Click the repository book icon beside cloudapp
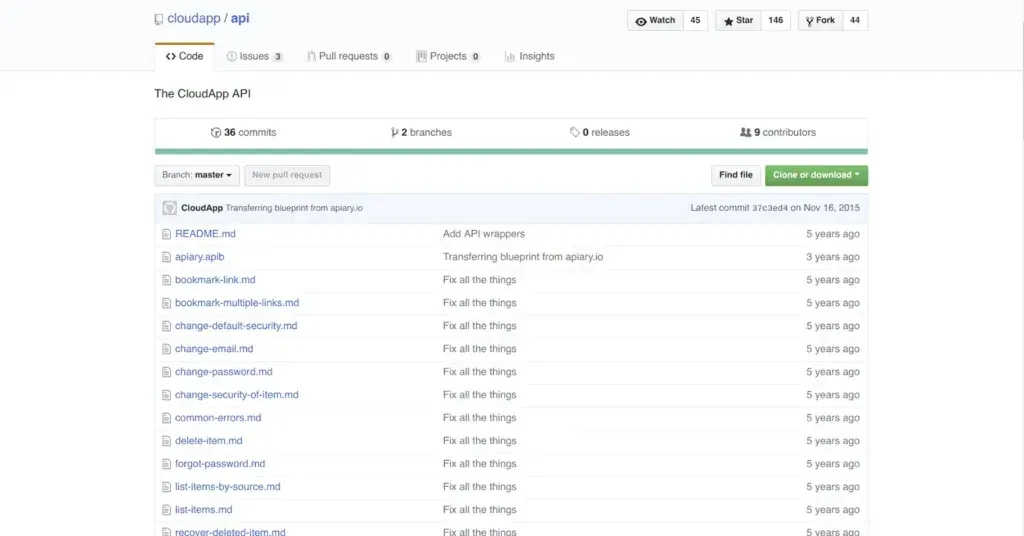Image resolution: width=1024 pixels, height=536 pixels. pyautogui.click(x=159, y=20)
